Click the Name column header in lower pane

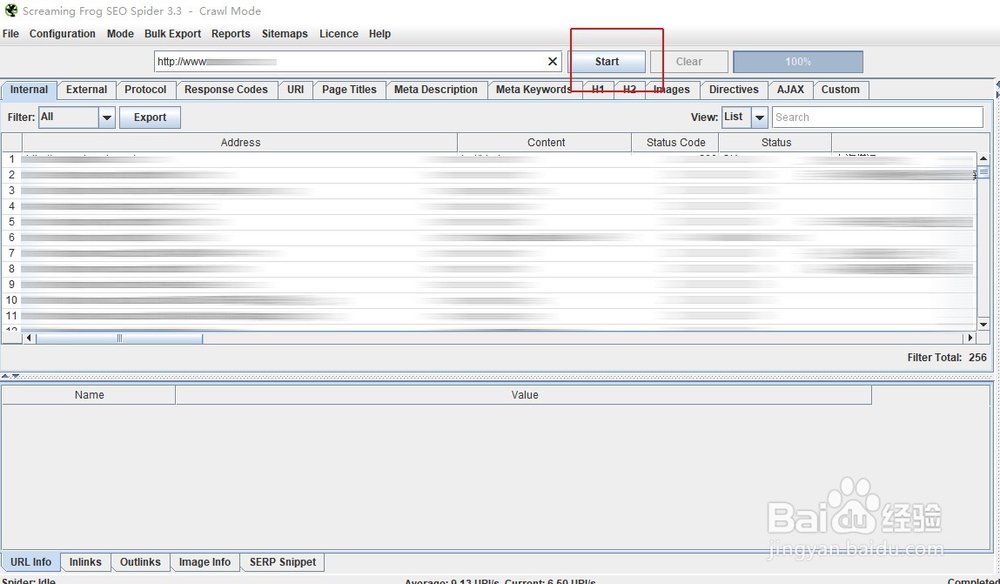[x=89, y=395]
